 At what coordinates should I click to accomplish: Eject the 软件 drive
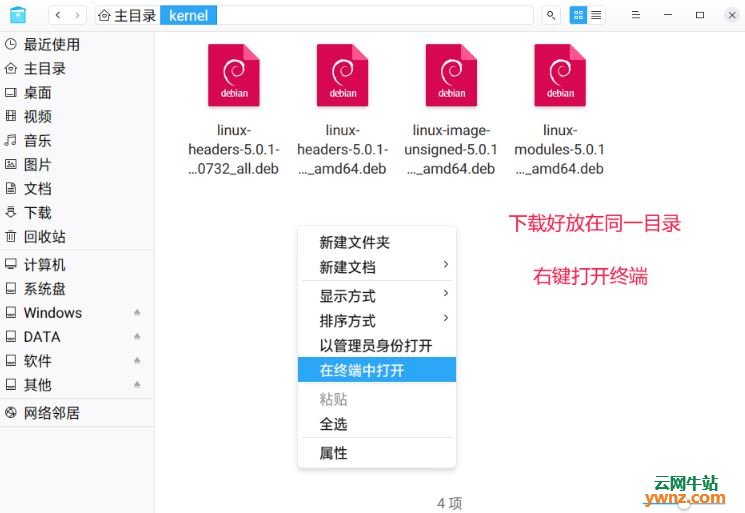click(137, 361)
